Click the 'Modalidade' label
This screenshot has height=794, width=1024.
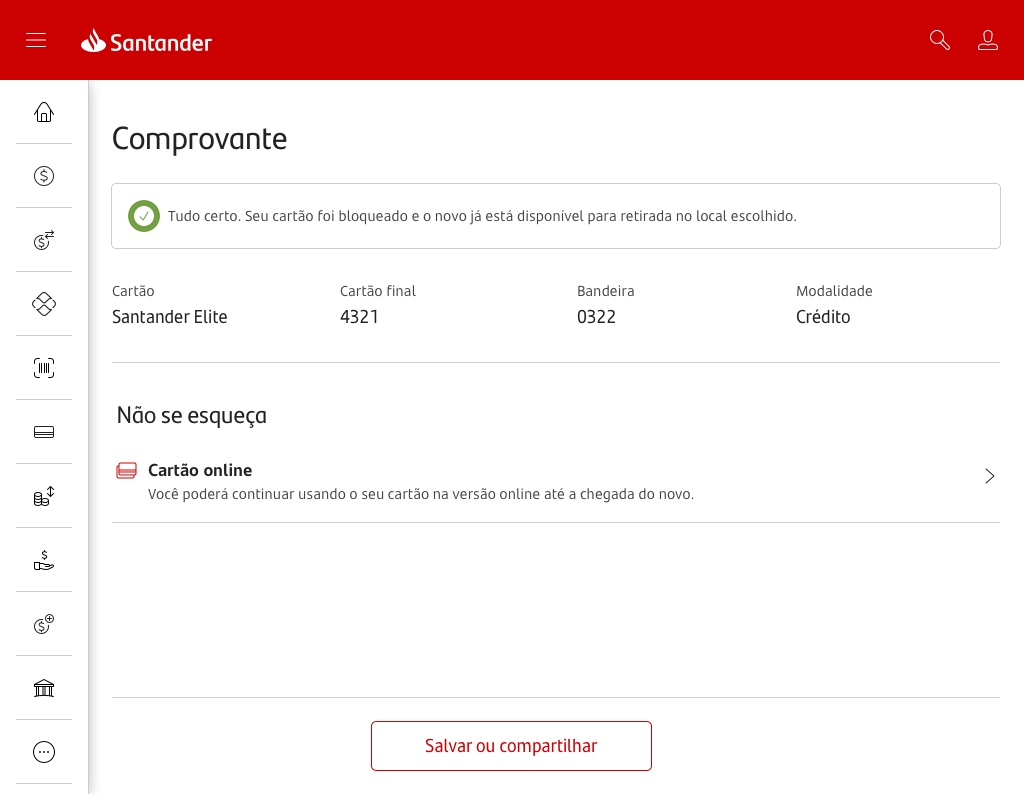pos(834,291)
